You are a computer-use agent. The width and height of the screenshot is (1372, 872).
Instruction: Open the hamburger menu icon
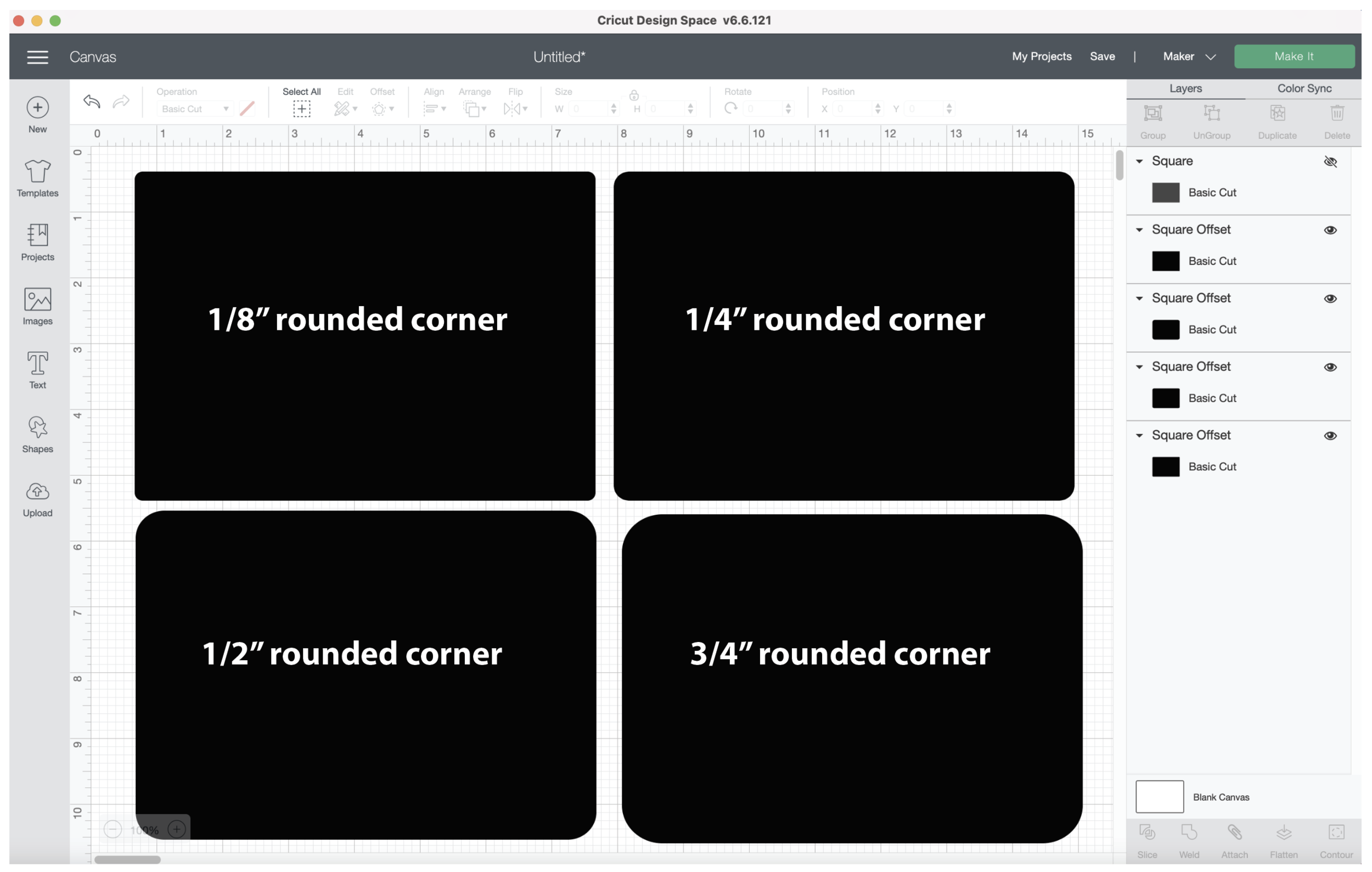pos(38,57)
